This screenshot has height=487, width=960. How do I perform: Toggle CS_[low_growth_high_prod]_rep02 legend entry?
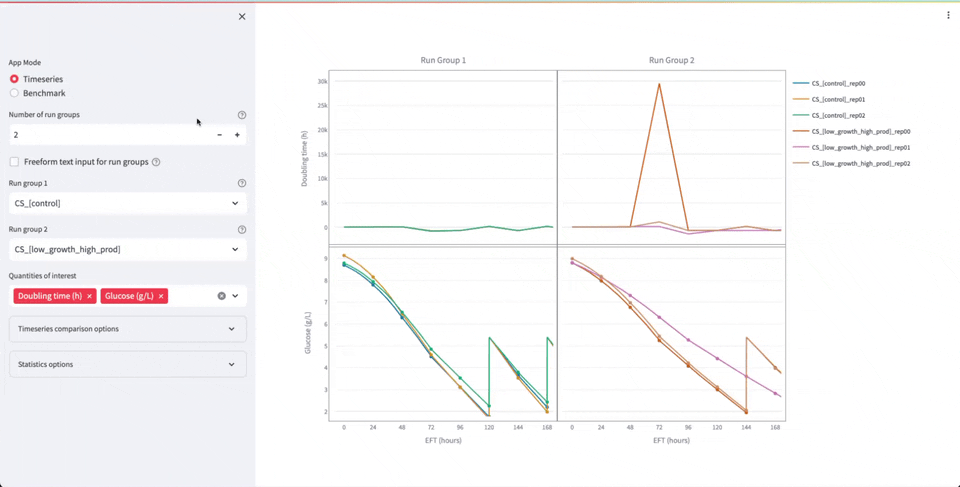[852, 164]
